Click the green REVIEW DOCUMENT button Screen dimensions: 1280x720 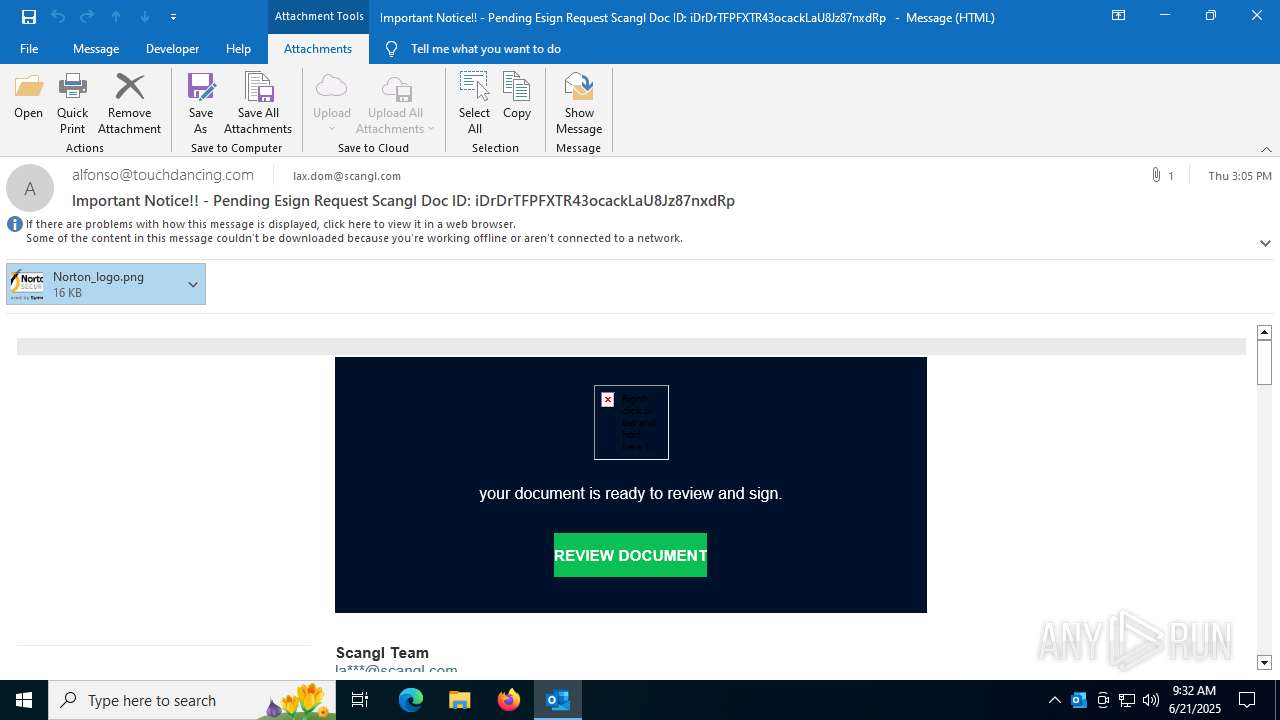click(630, 555)
